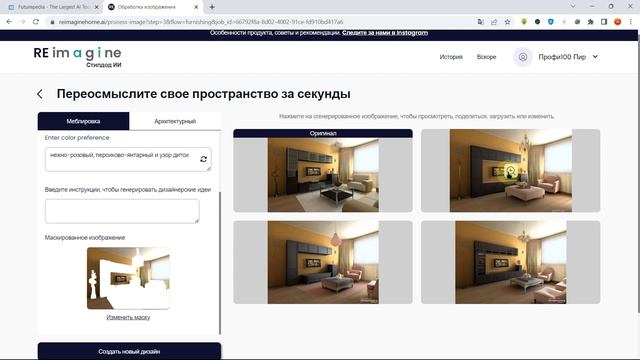Open the История menu link
This screenshot has width=640, height=360.
(x=451, y=57)
